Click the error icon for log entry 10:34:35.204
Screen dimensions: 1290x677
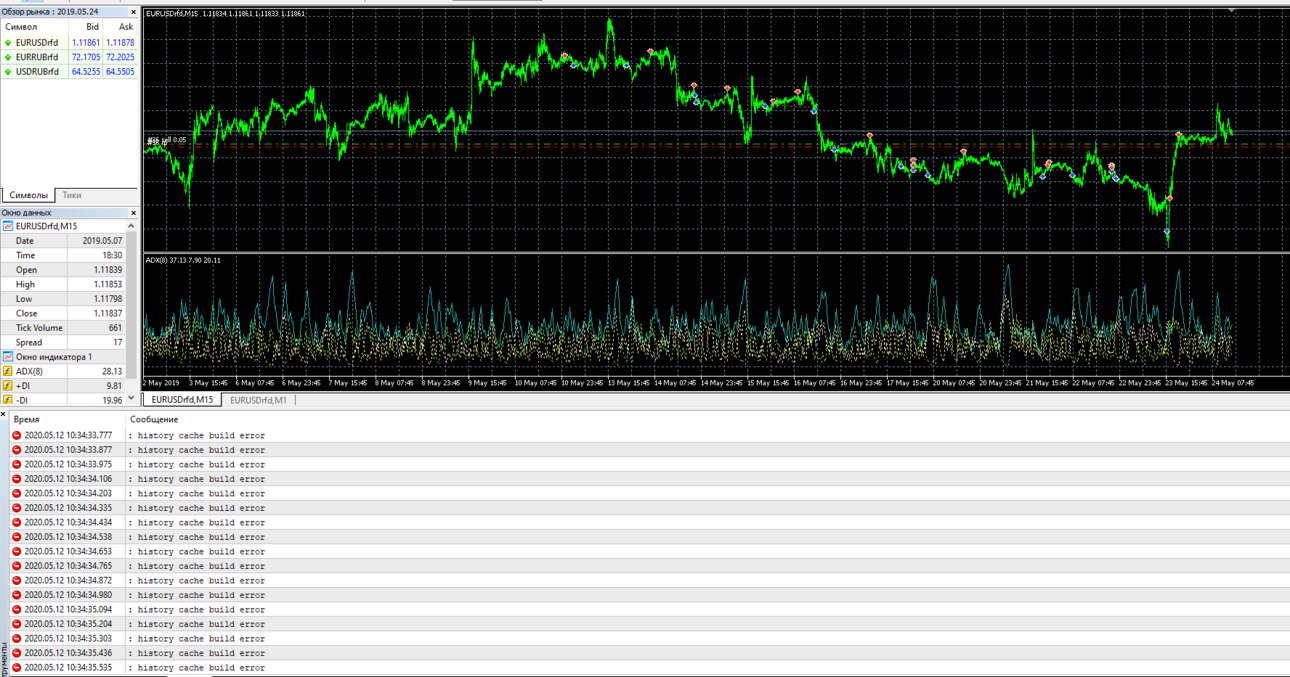17,624
